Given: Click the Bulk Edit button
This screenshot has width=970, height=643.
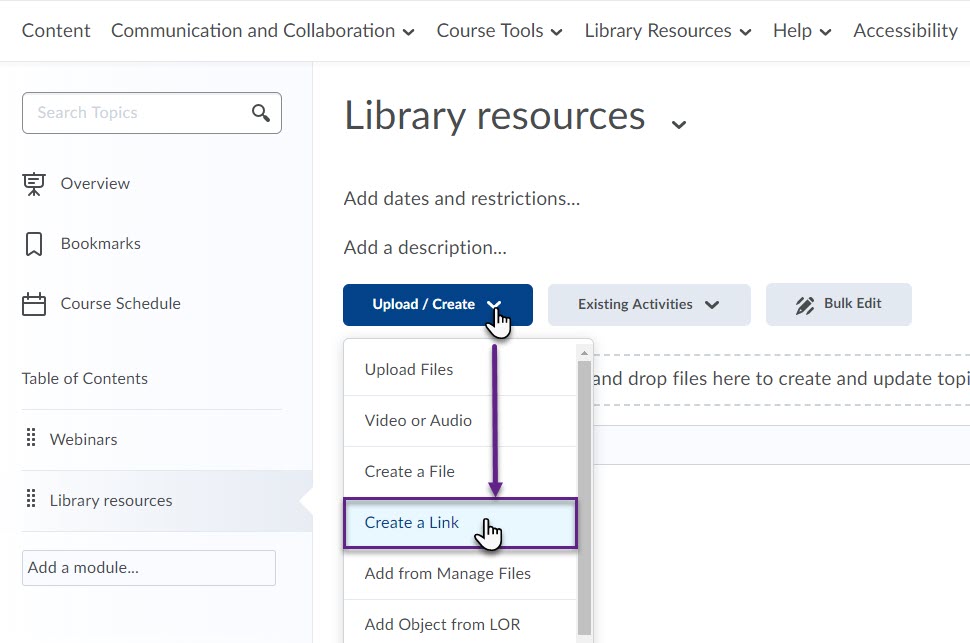Looking at the screenshot, I should pos(838,304).
